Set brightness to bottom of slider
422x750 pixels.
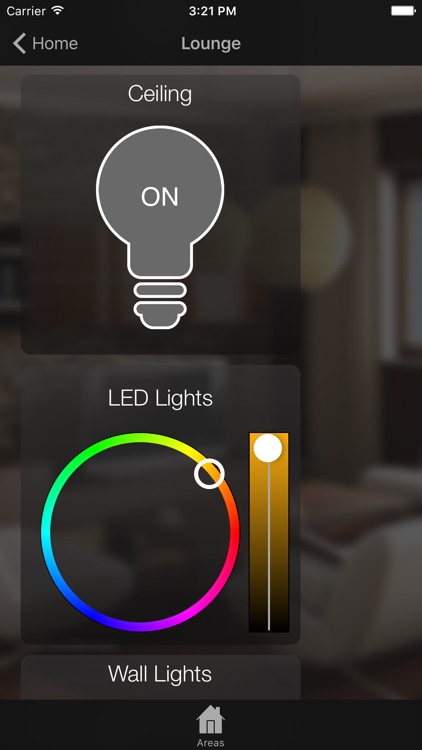[x=269, y=628]
